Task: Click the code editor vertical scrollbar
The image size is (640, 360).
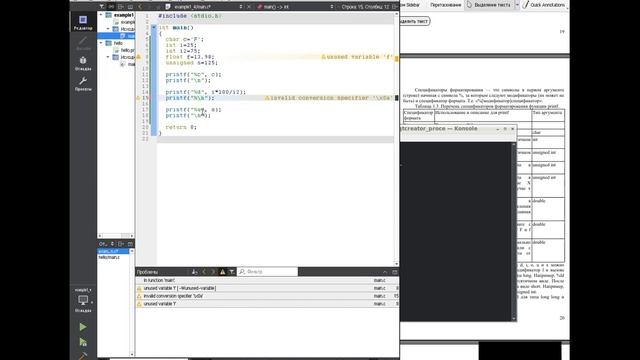Action: 396,139
